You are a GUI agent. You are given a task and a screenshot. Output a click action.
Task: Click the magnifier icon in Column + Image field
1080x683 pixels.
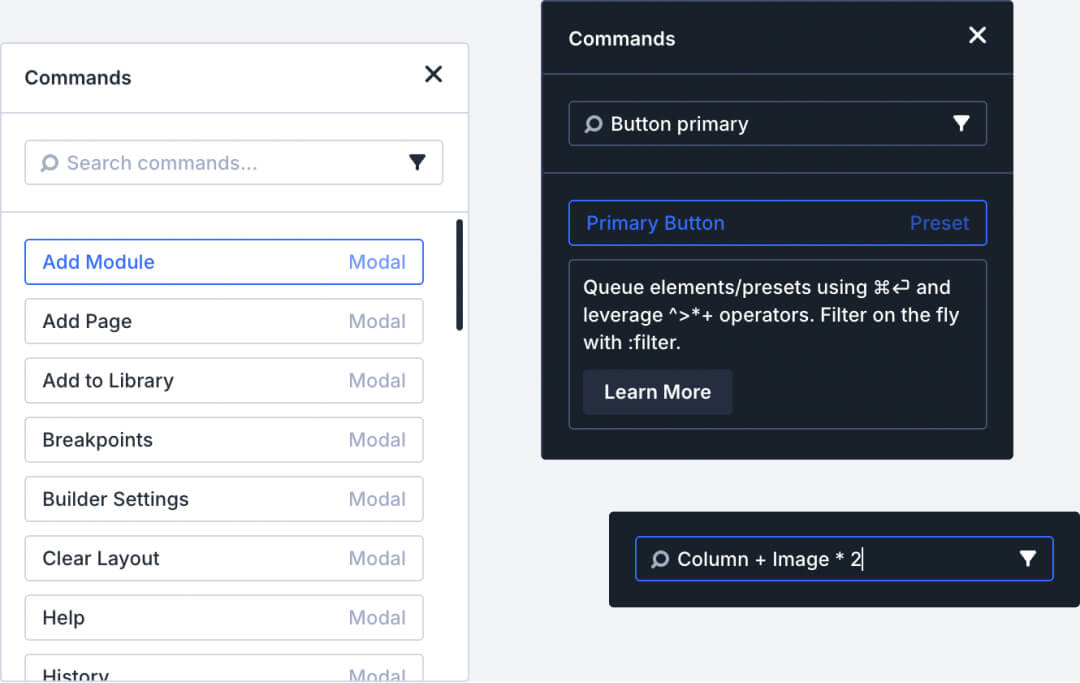(x=659, y=558)
